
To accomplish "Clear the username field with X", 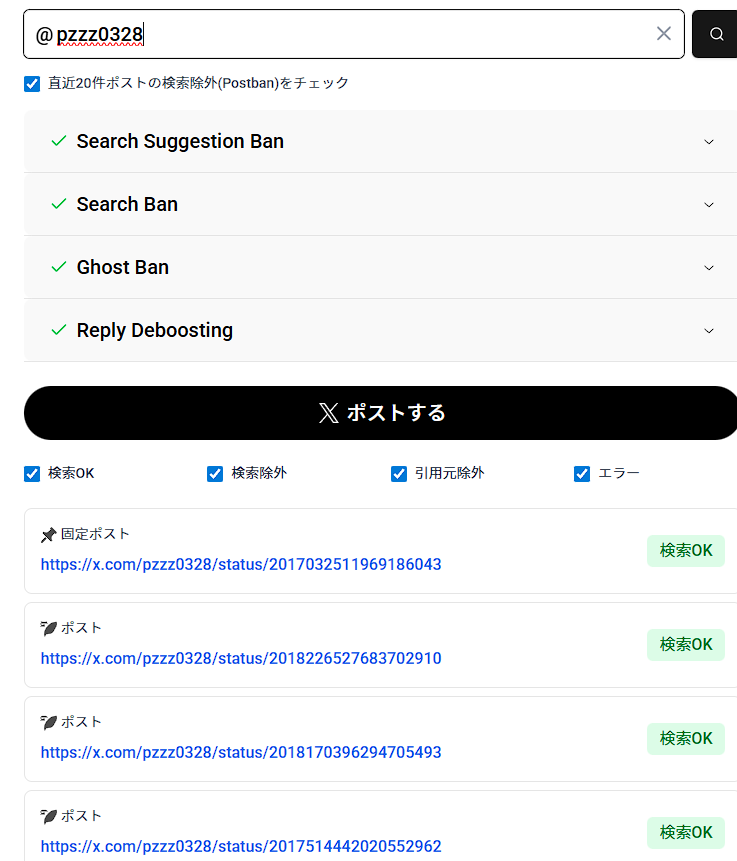I will pyautogui.click(x=663, y=33).
